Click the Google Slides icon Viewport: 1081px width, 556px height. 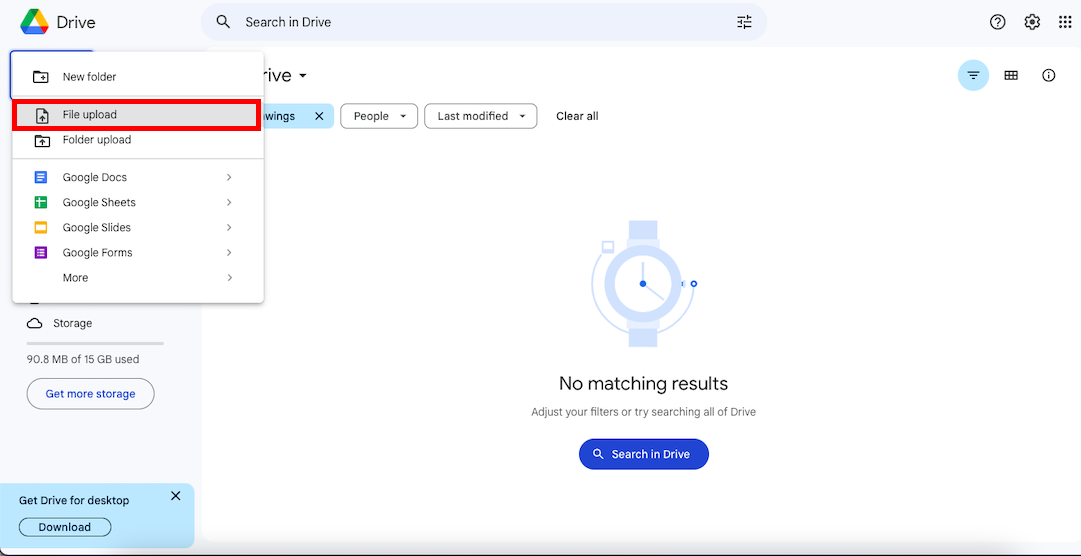(41, 228)
